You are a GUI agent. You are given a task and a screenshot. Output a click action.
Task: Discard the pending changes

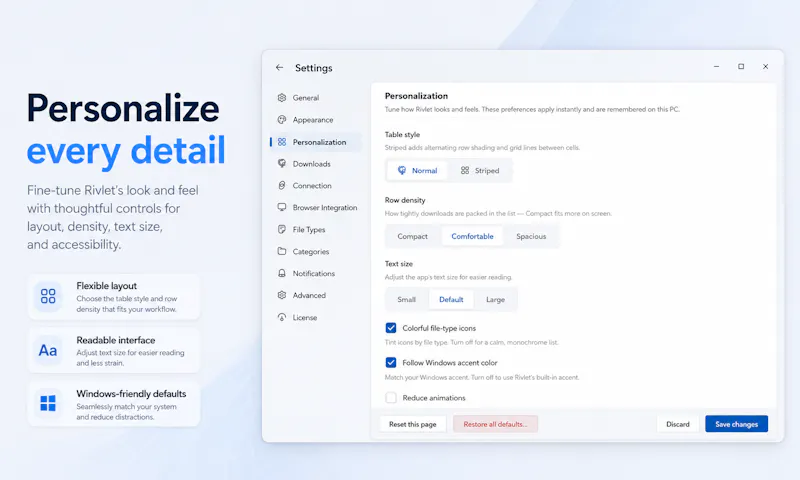coord(678,424)
